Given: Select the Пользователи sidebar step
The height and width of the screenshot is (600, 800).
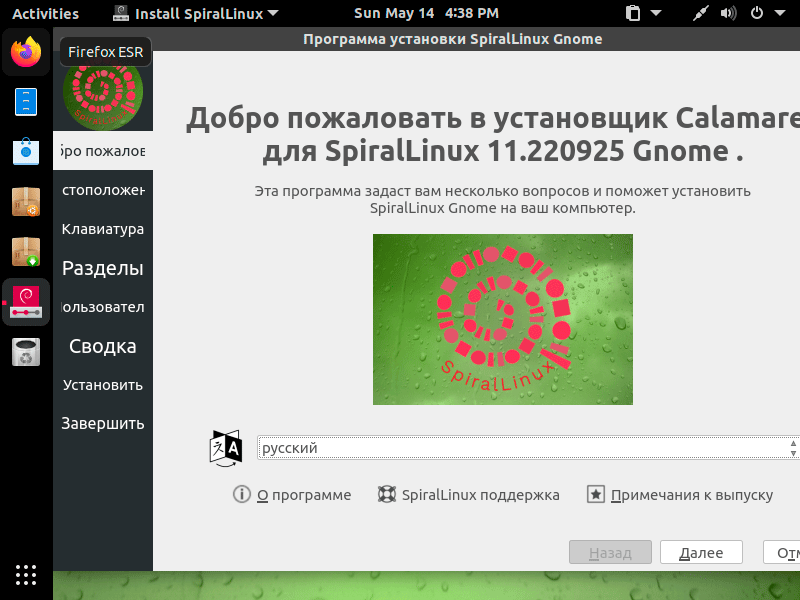Looking at the screenshot, I should [103, 307].
